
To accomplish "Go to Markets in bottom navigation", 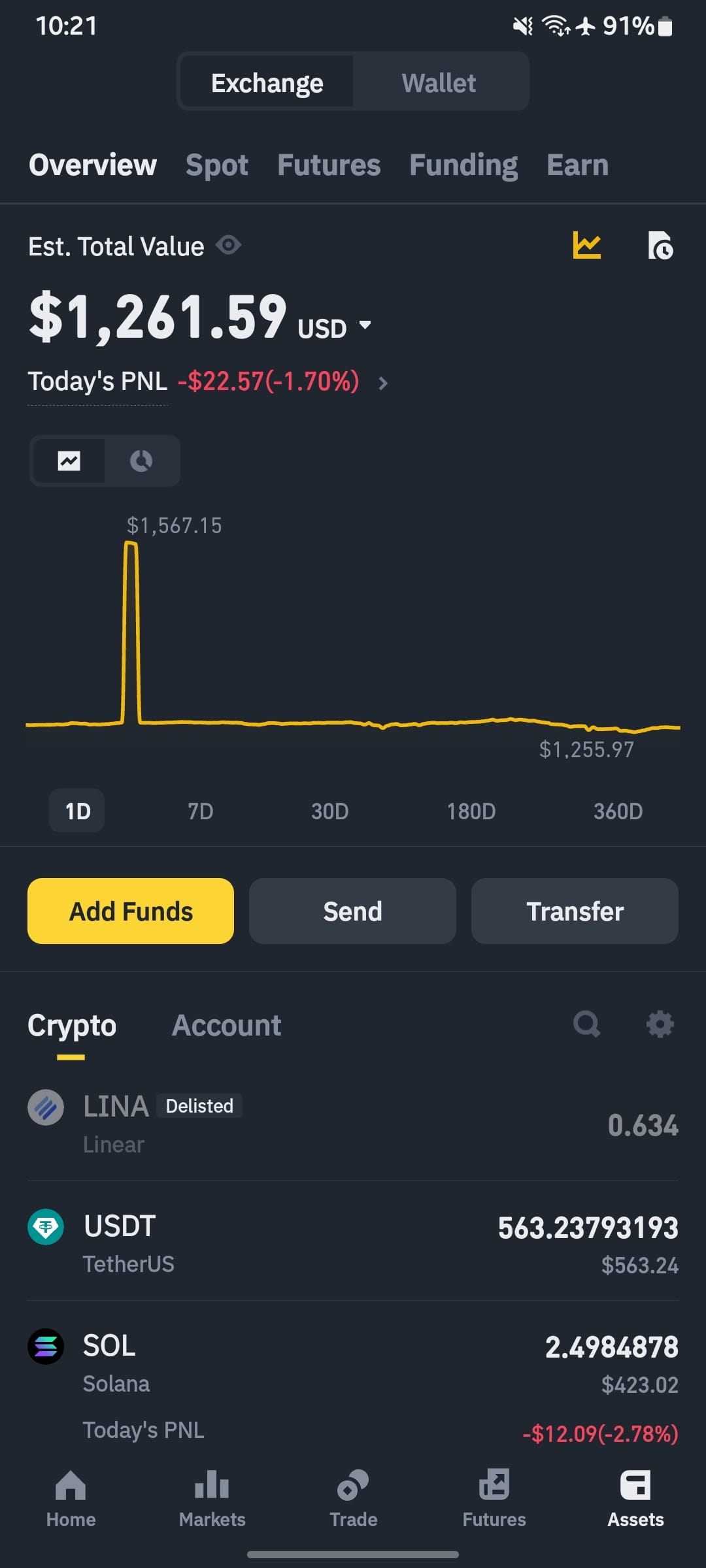I will click(x=212, y=1499).
